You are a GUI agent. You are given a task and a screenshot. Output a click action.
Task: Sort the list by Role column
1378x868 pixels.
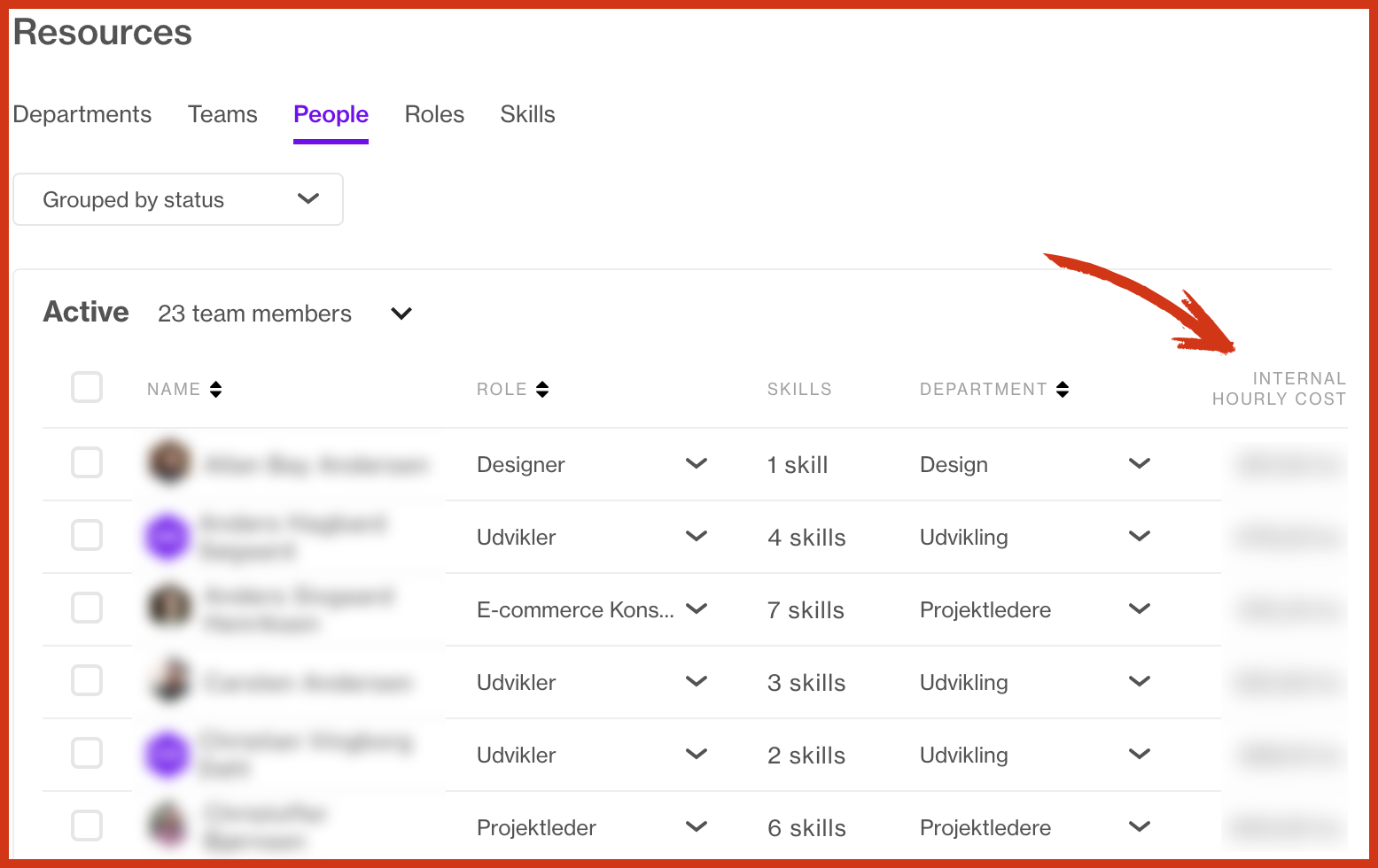point(542,390)
